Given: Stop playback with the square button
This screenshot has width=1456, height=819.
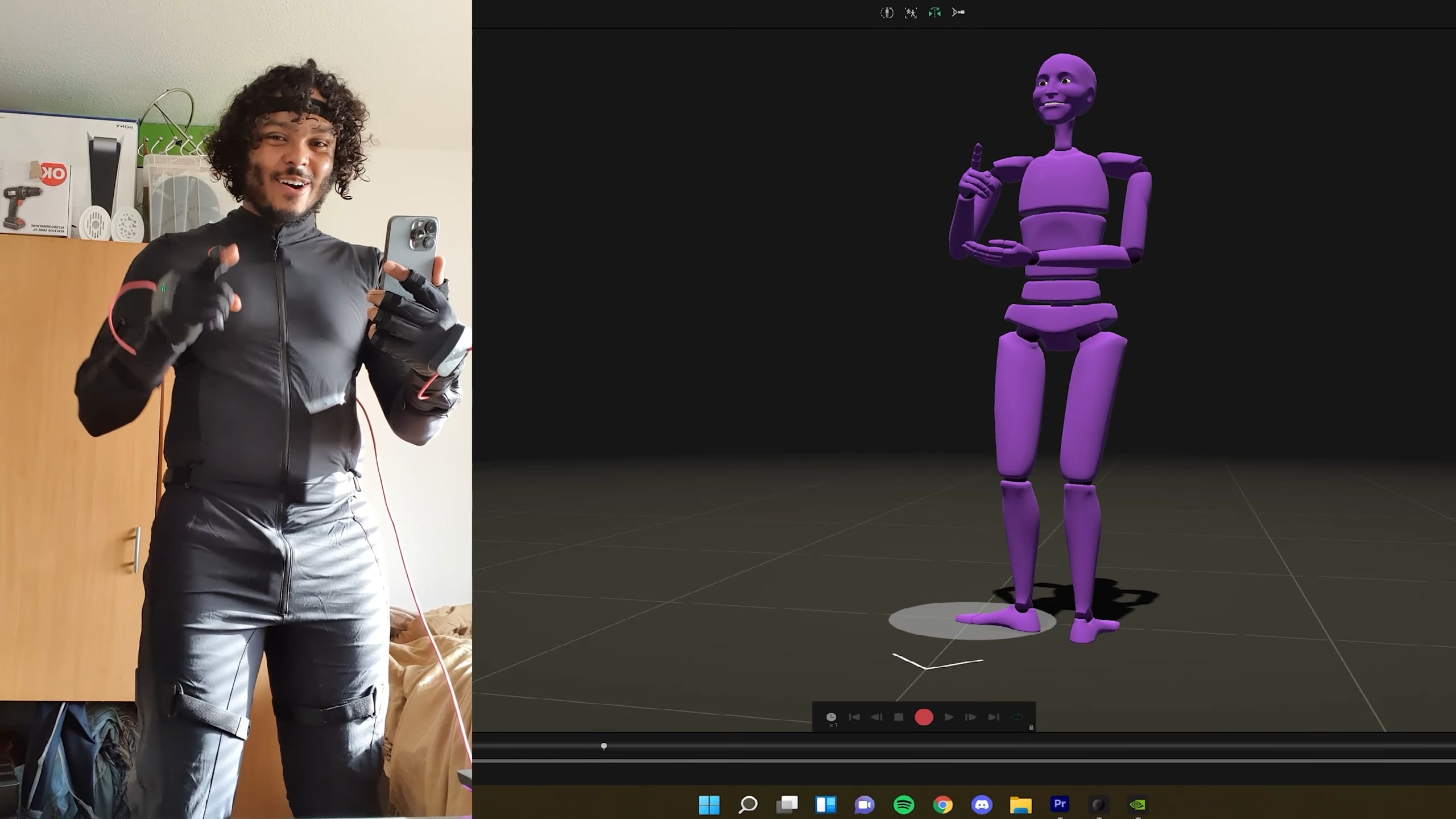Looking at the screenshot, I should coord(899,717).
